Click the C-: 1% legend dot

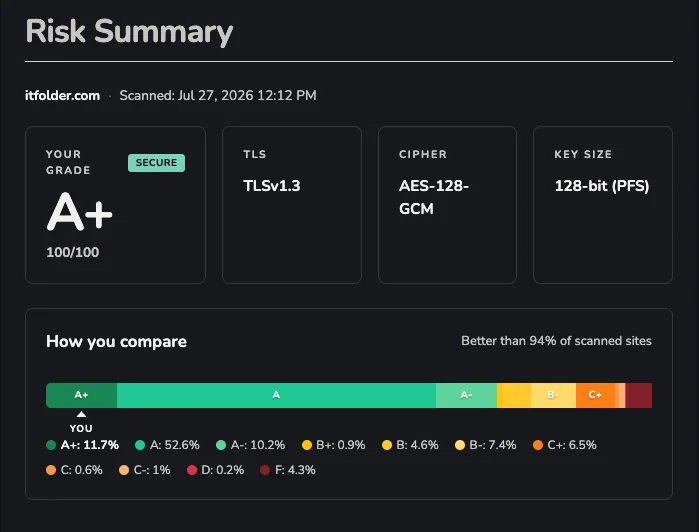pyautogui.click(x=124, y=470)
